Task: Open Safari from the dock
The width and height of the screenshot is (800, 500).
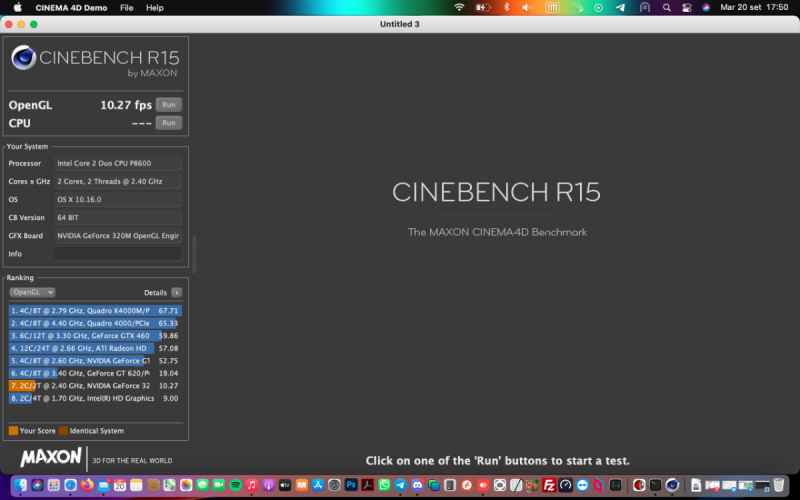Action: click(x=70, y=485)
